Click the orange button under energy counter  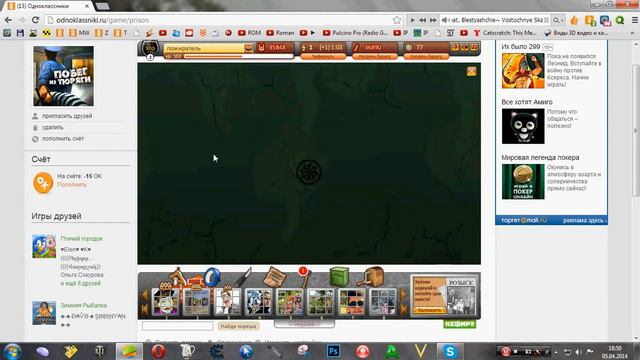pos(323,57)
